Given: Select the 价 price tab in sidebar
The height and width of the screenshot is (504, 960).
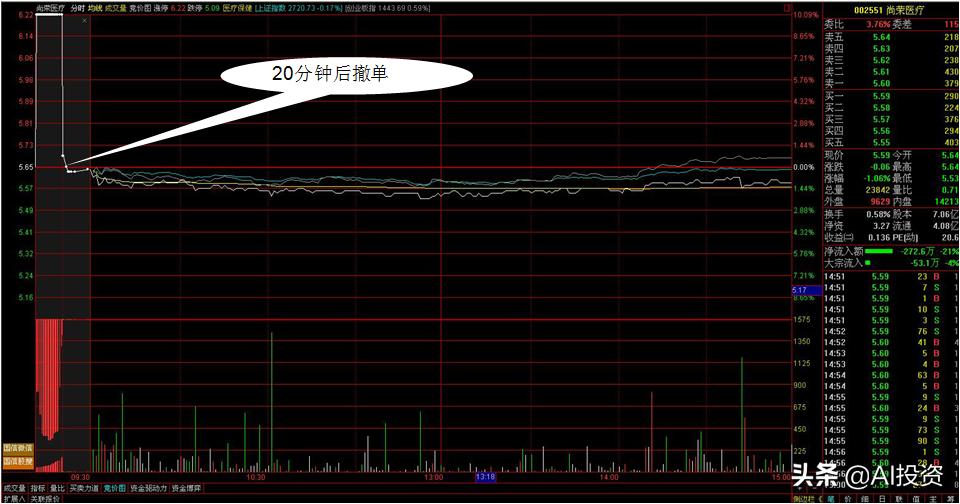Looking at the screenshot, I should pos(847,499).
